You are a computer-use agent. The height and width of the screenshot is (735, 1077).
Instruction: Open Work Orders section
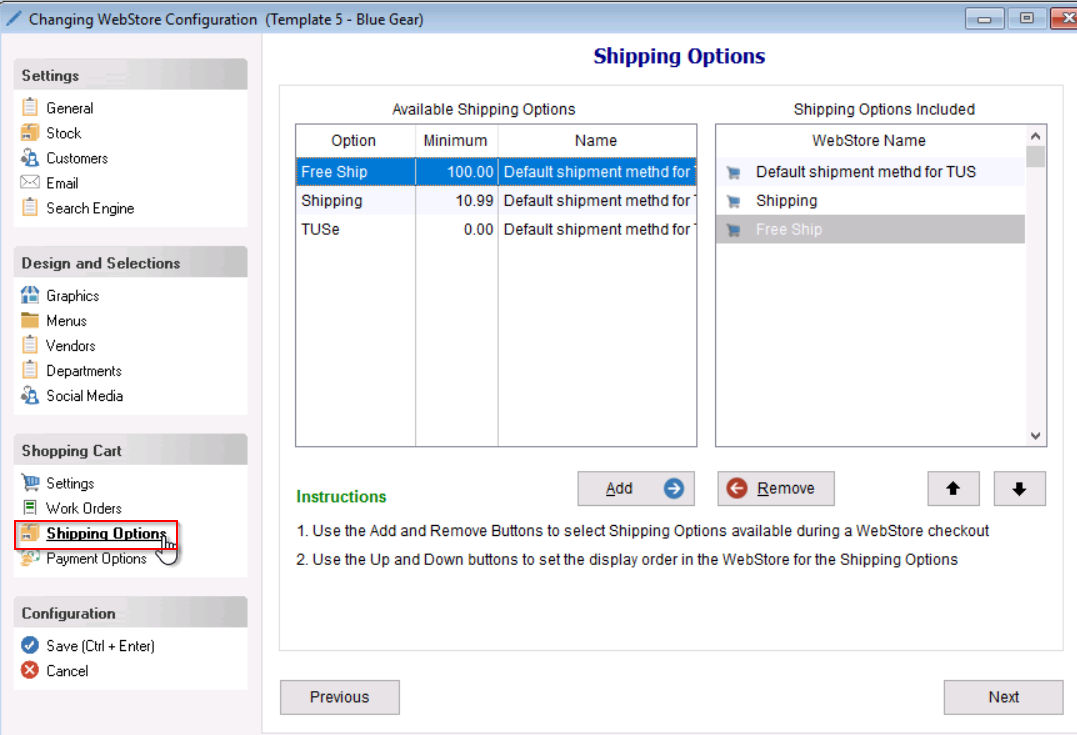[83, 508]
